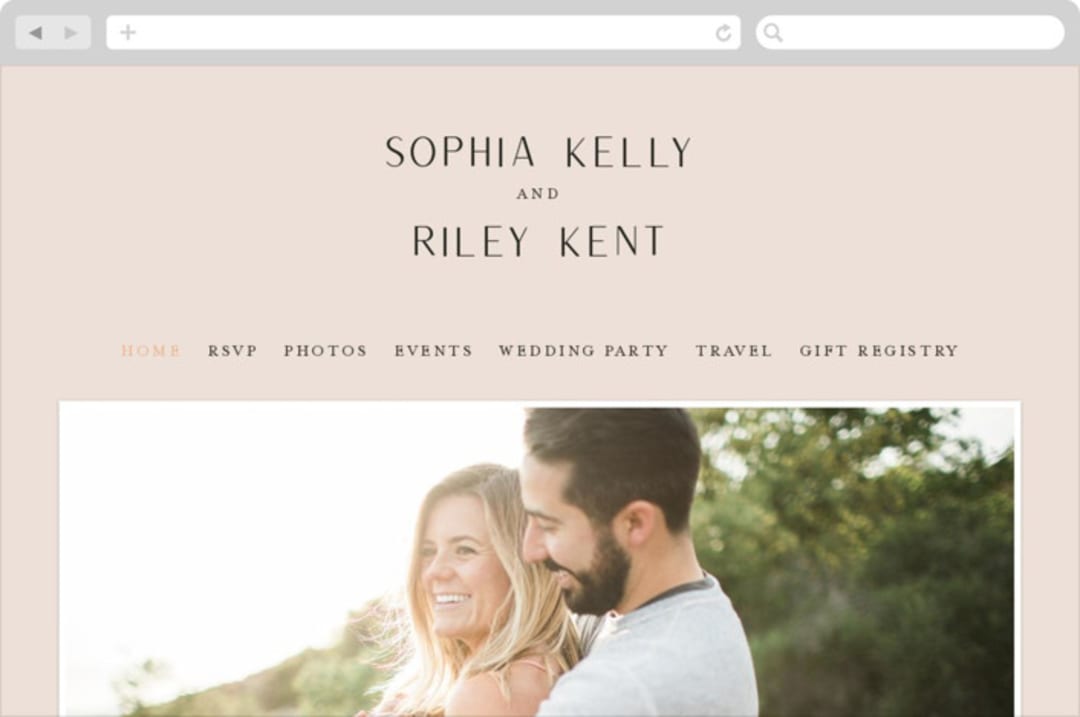View the EVENTS page
This screenshot has width=1080, height=717.
coord(433,351)
